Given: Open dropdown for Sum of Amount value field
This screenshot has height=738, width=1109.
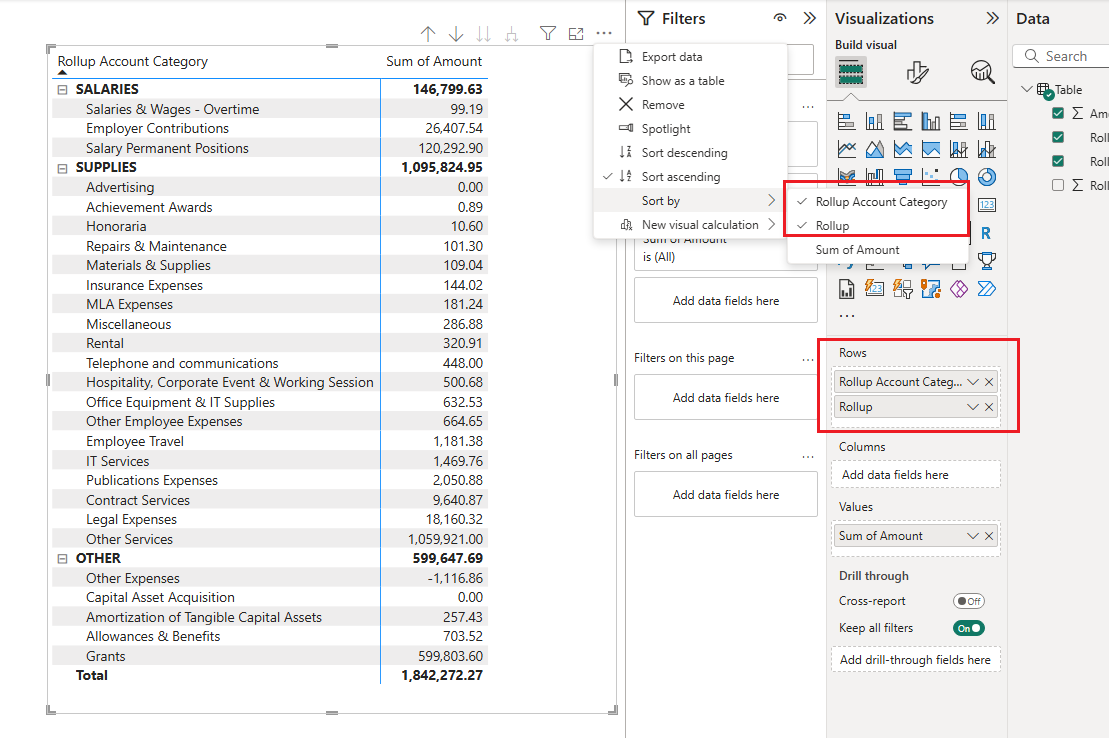Looking at the screenshot, I should [973, 536].
